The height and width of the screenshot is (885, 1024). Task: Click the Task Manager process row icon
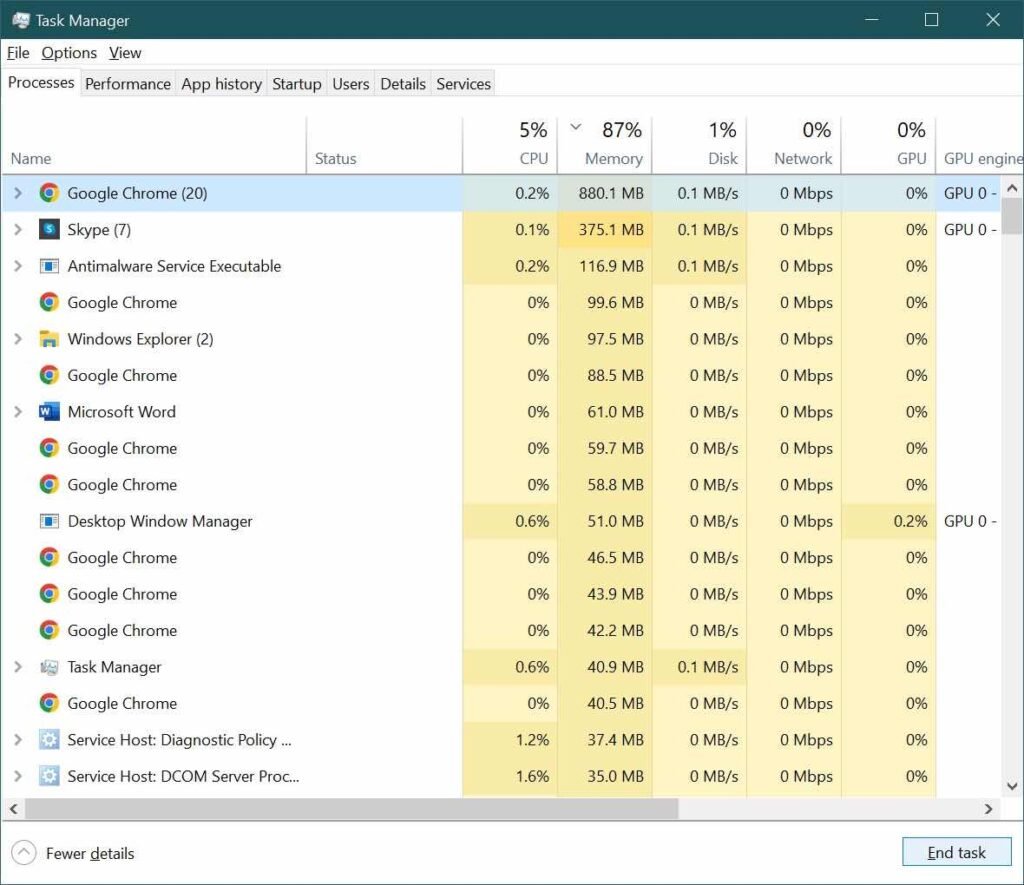tap(49, 667)
